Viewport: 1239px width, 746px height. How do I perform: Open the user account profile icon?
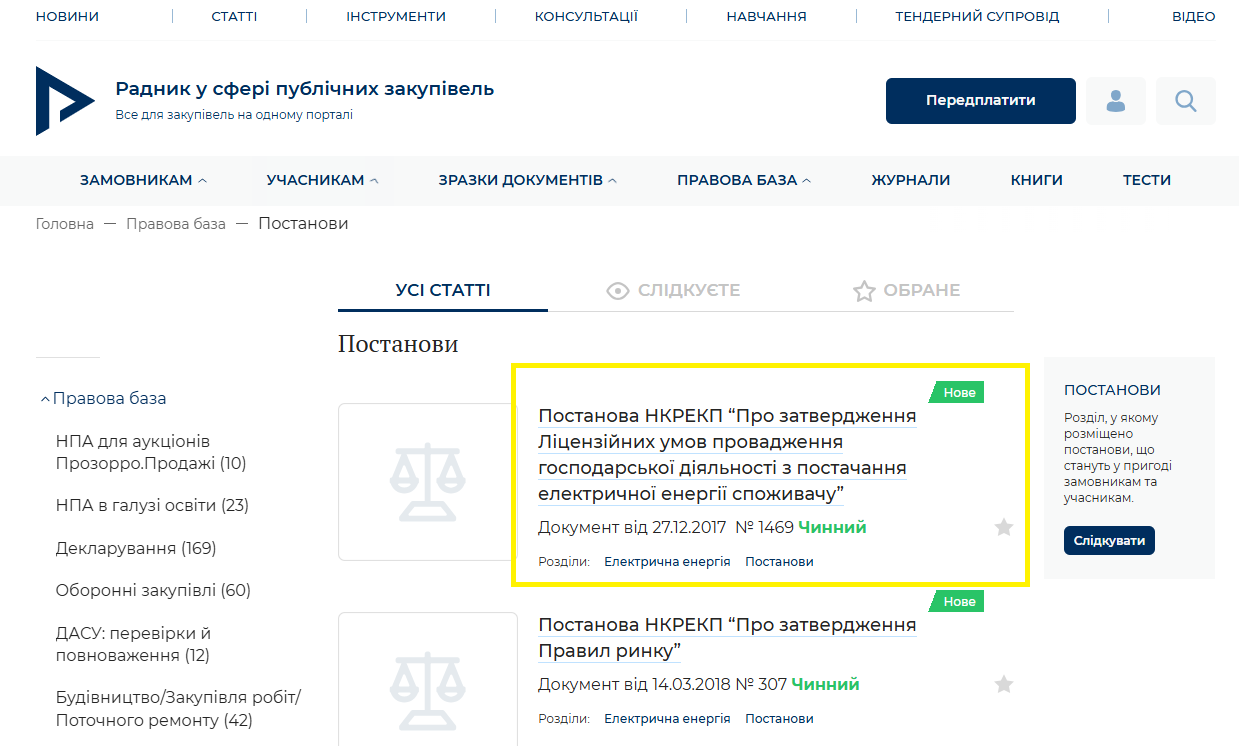click(x=1115, y=101)
